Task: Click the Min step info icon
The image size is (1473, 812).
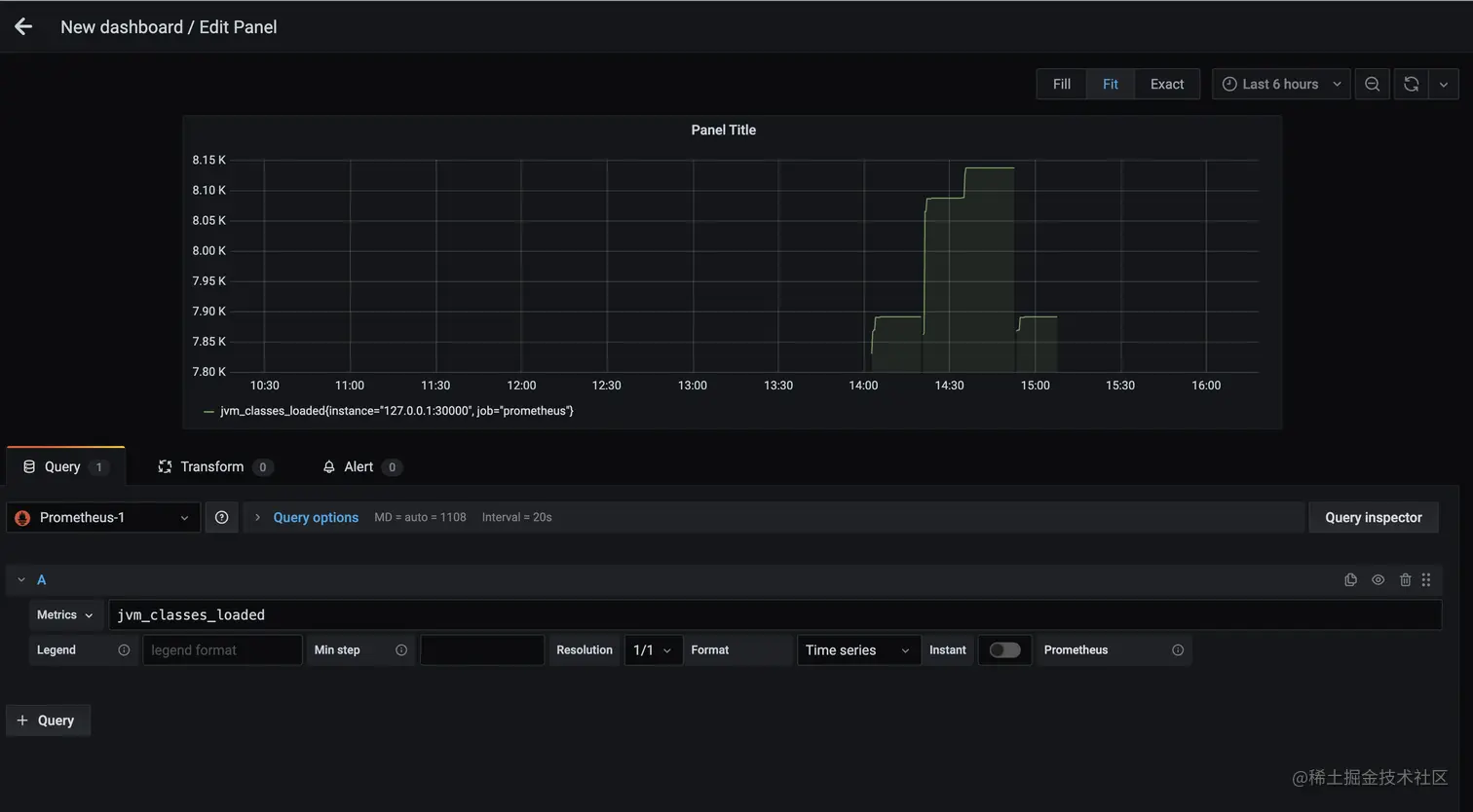Action: coord(401,649)
